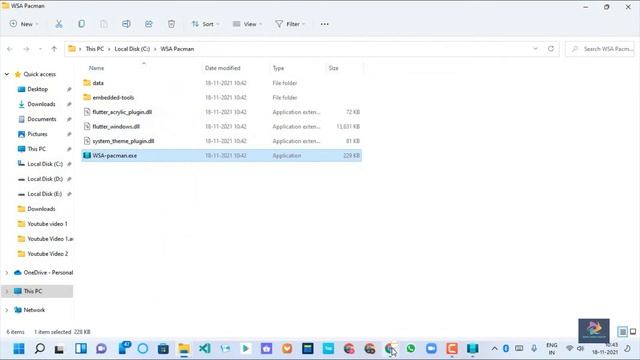This screenshot has width=640, height=360.
Task: Select flutter_windows.dll file
Action: click(221, 127)
